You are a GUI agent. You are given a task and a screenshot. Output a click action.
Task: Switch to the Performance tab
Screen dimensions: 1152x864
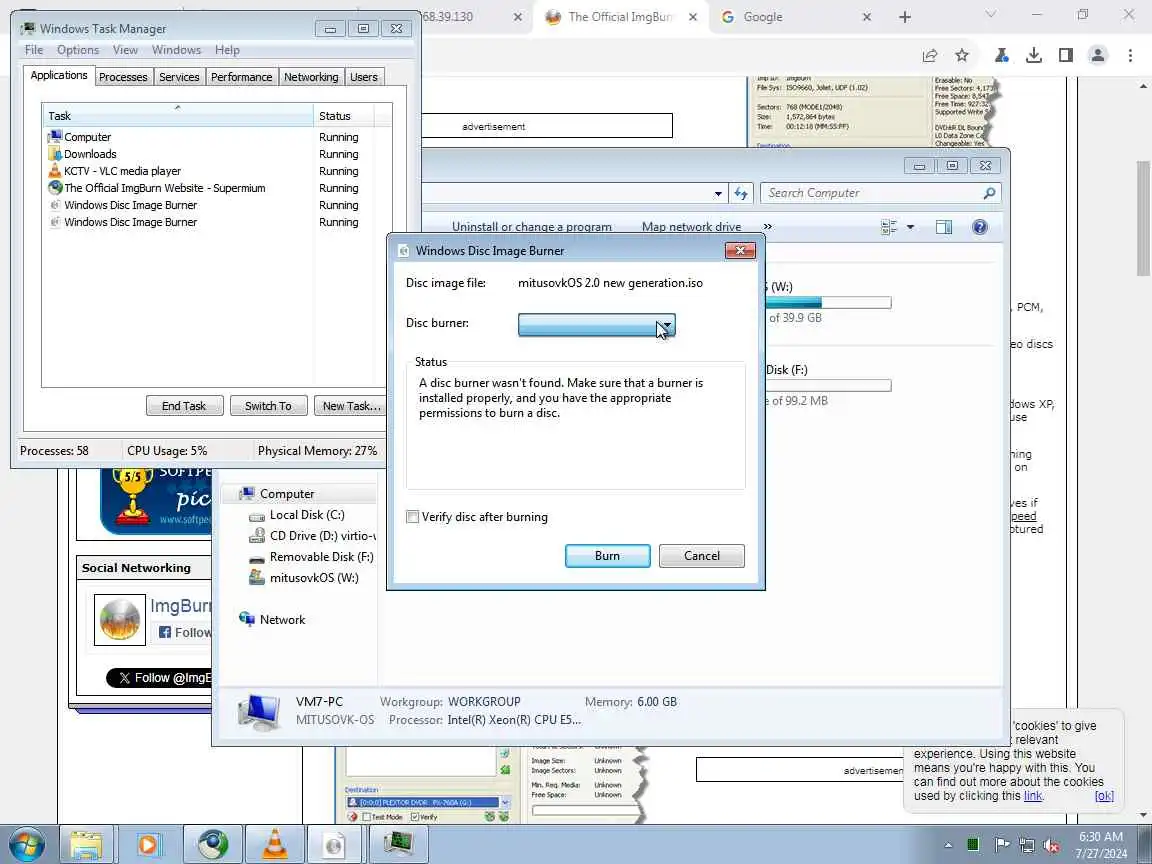[x=241, y=77]
